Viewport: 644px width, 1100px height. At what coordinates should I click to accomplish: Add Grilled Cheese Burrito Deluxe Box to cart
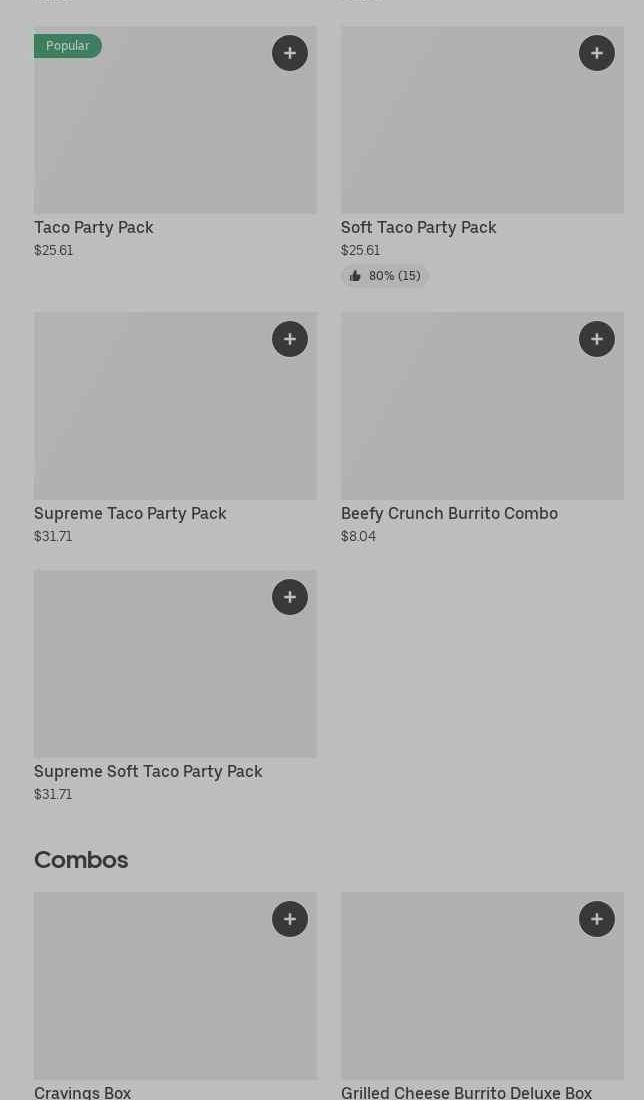coord(597,919)
